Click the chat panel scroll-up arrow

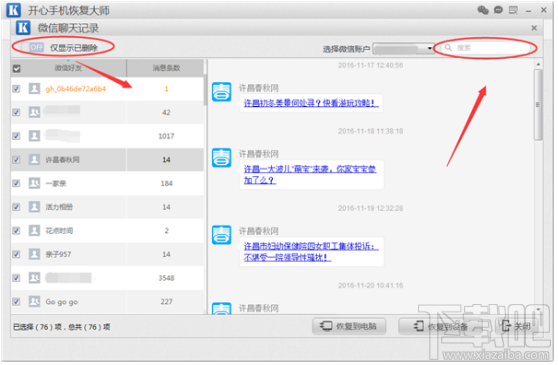tap(538, 64)
